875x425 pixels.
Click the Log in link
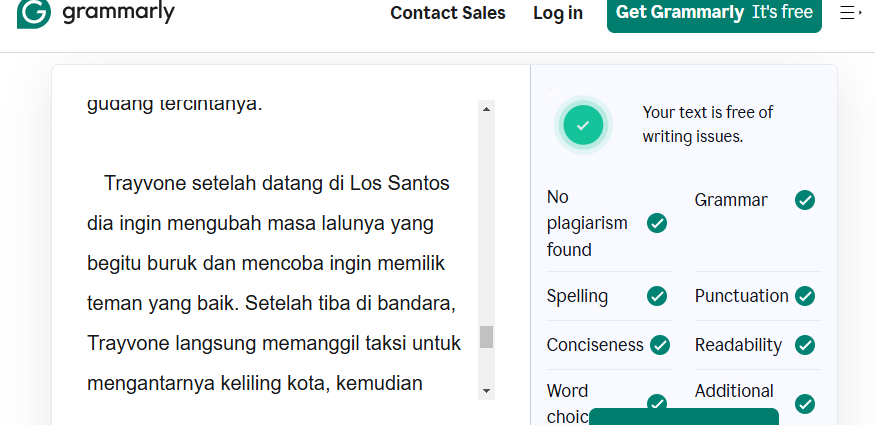coord(557,13)
